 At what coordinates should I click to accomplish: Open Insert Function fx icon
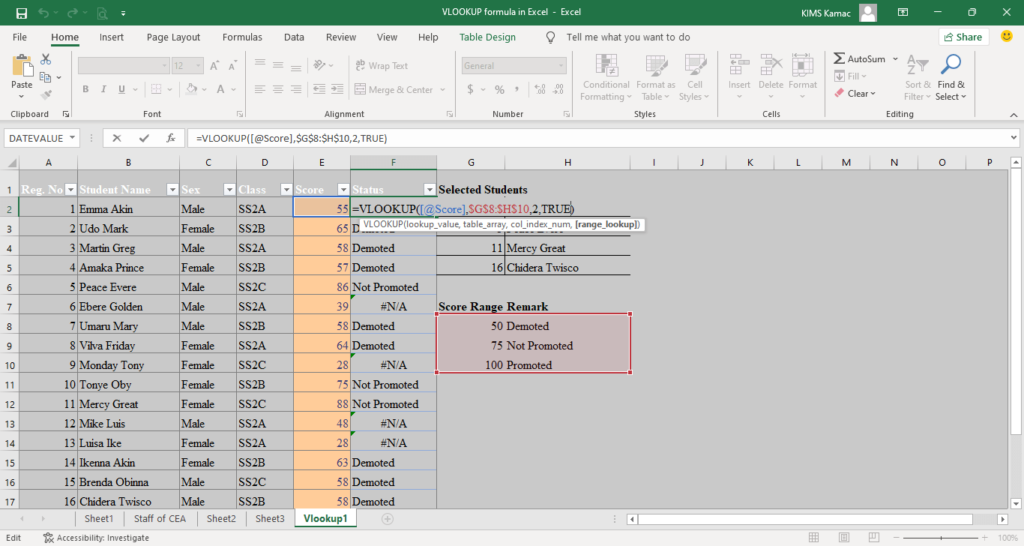170,138
